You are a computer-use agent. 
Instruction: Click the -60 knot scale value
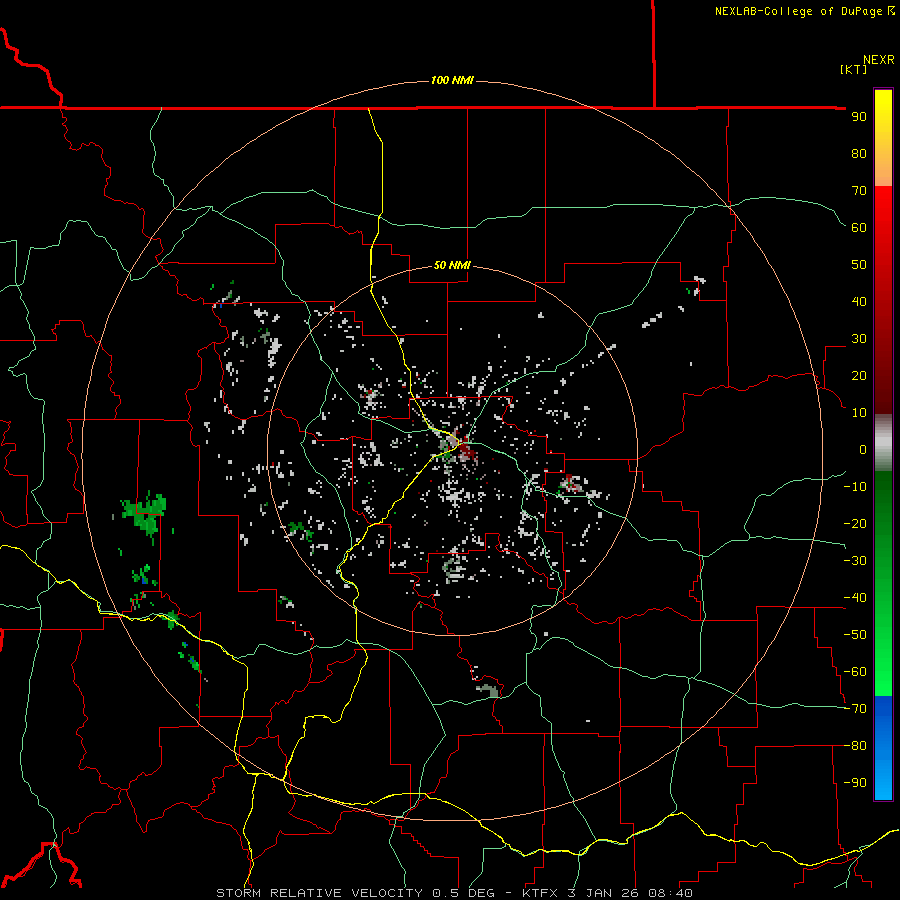855,672
